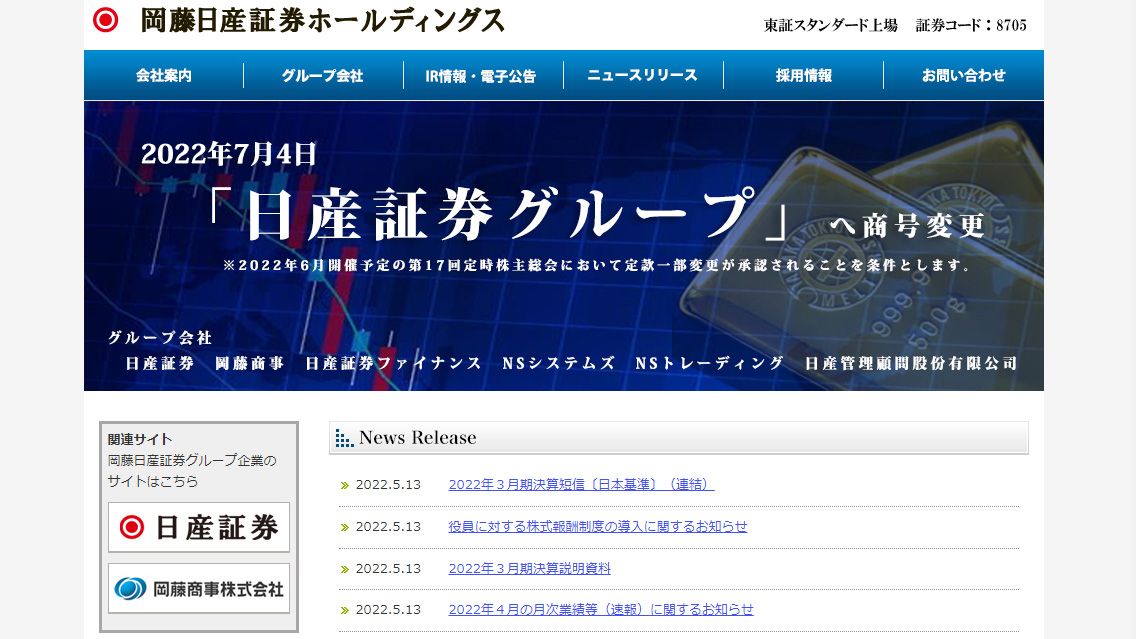Select IR情報・電子公告 in the navigation bar
This screenshot has height=639, width=1136.
click(x=481, y=75)
